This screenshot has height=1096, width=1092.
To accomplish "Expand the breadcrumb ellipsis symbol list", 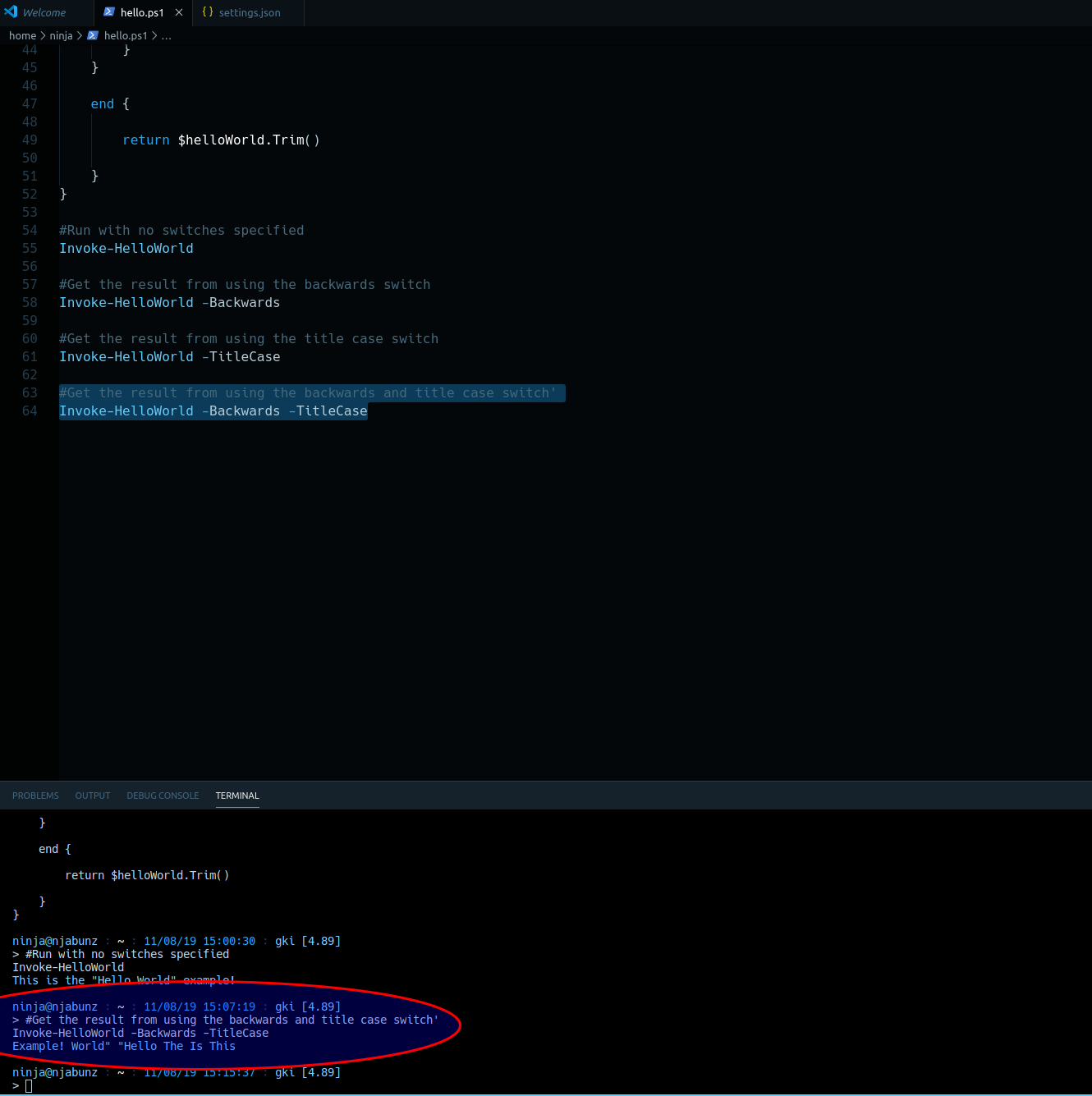I will coord(167,35).
